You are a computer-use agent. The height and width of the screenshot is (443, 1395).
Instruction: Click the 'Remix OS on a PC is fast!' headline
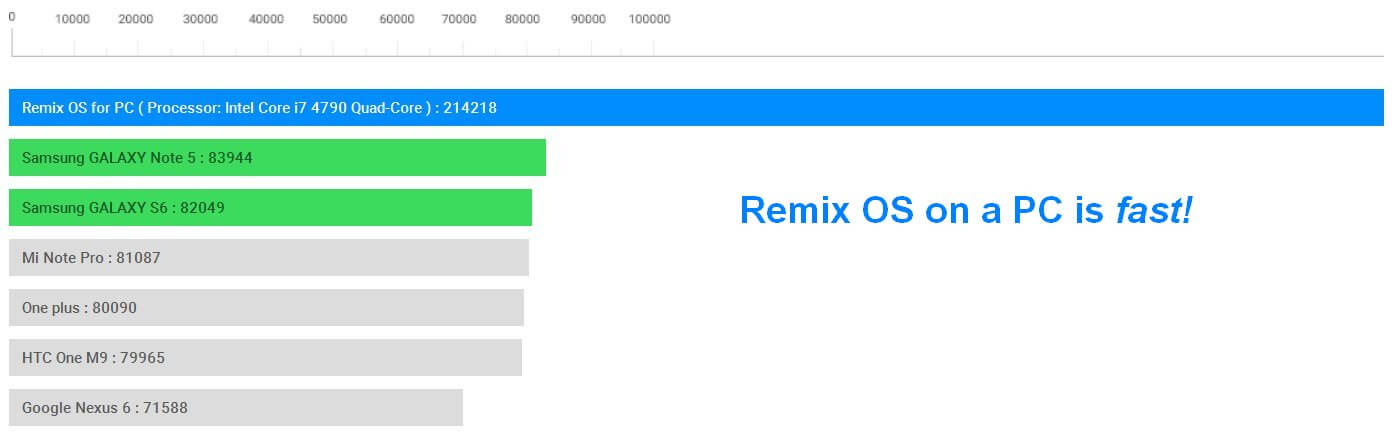coord(966,209)
